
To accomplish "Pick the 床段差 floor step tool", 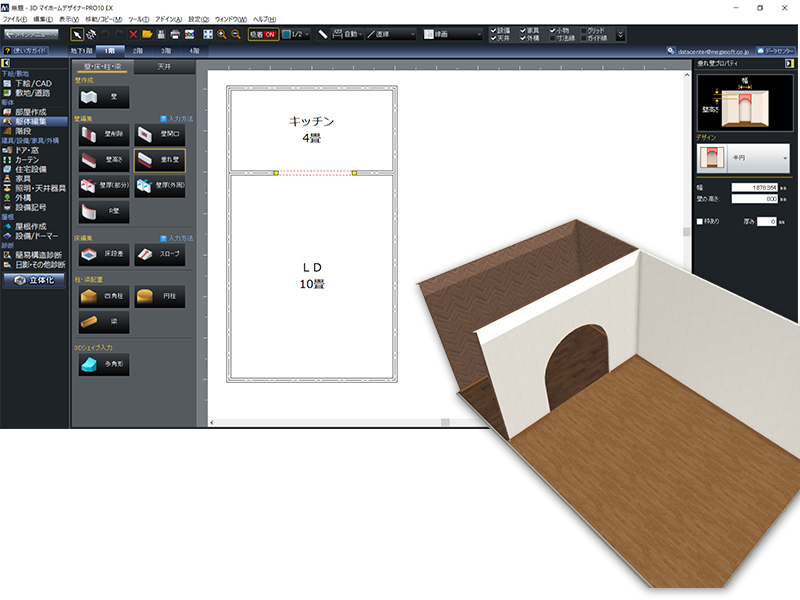I will (x=104, y=255).
